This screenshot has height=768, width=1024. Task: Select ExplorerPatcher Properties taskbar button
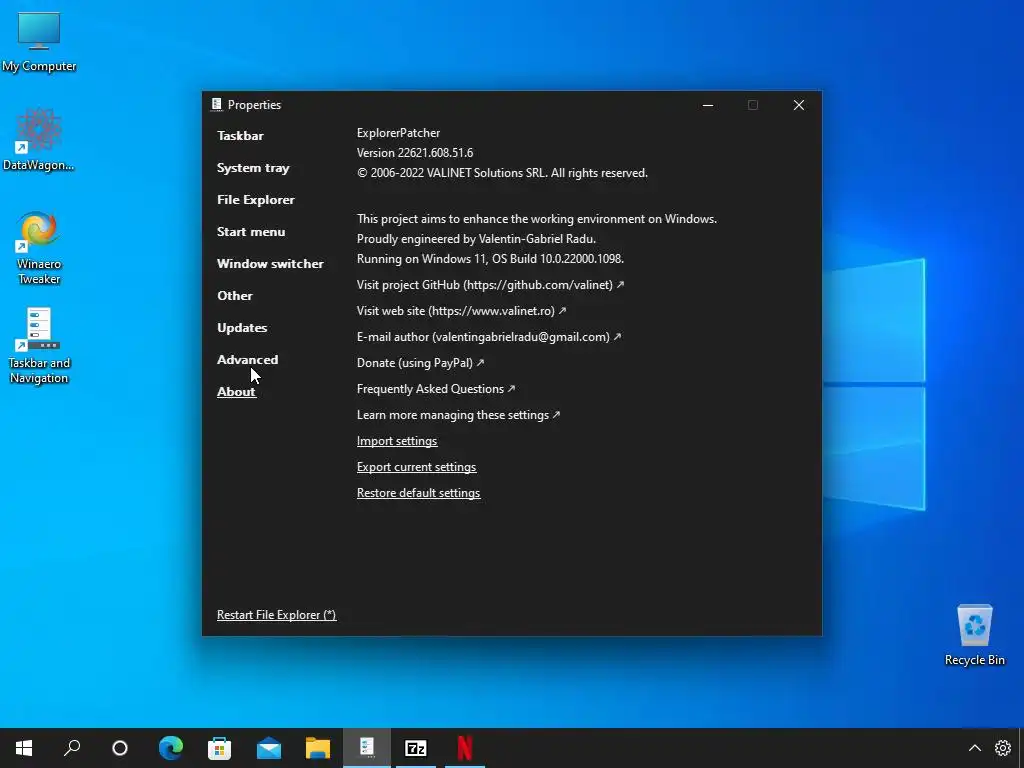(x=367, y=748)
